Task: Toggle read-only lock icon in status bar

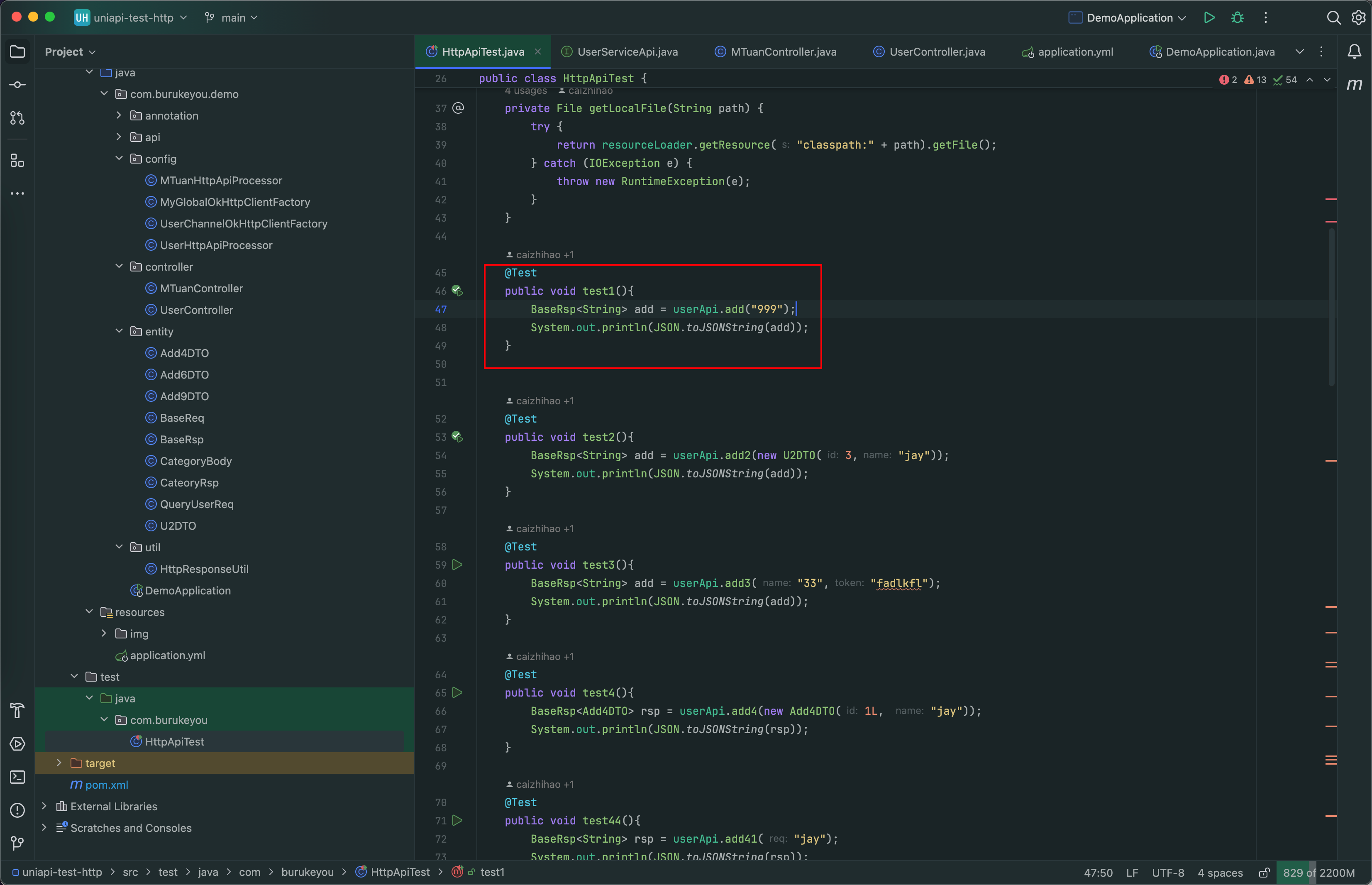Action: [x=1264, y=873]
